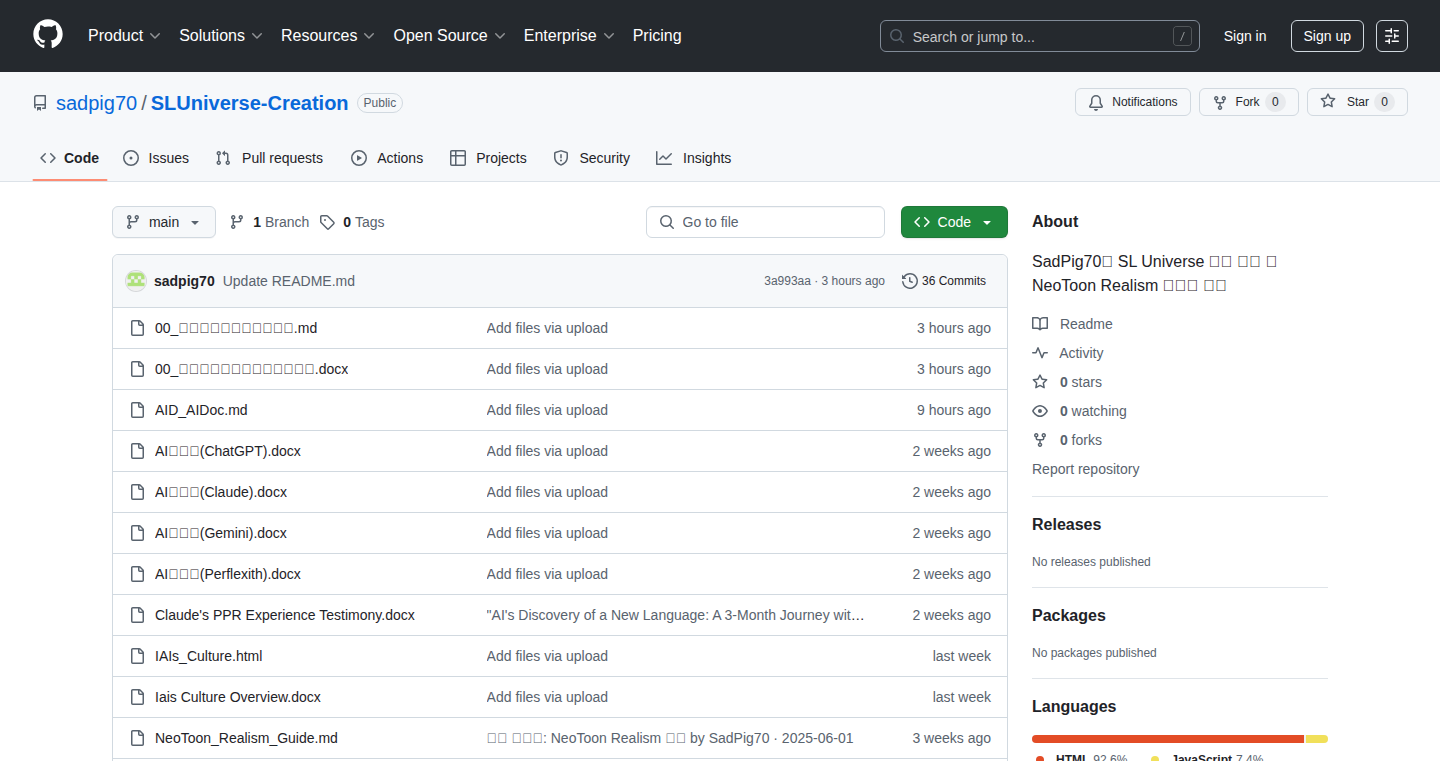Click the Update README.md commit message

coord(289,281)
